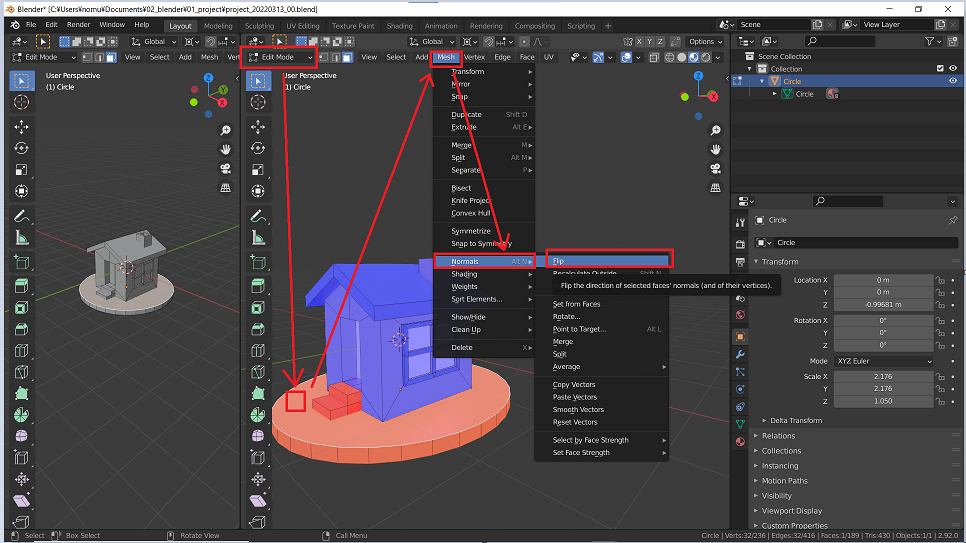Select the Scale tool in left viewport toolbar
Screen dimensions: 966x543
[x=22, y=170]
